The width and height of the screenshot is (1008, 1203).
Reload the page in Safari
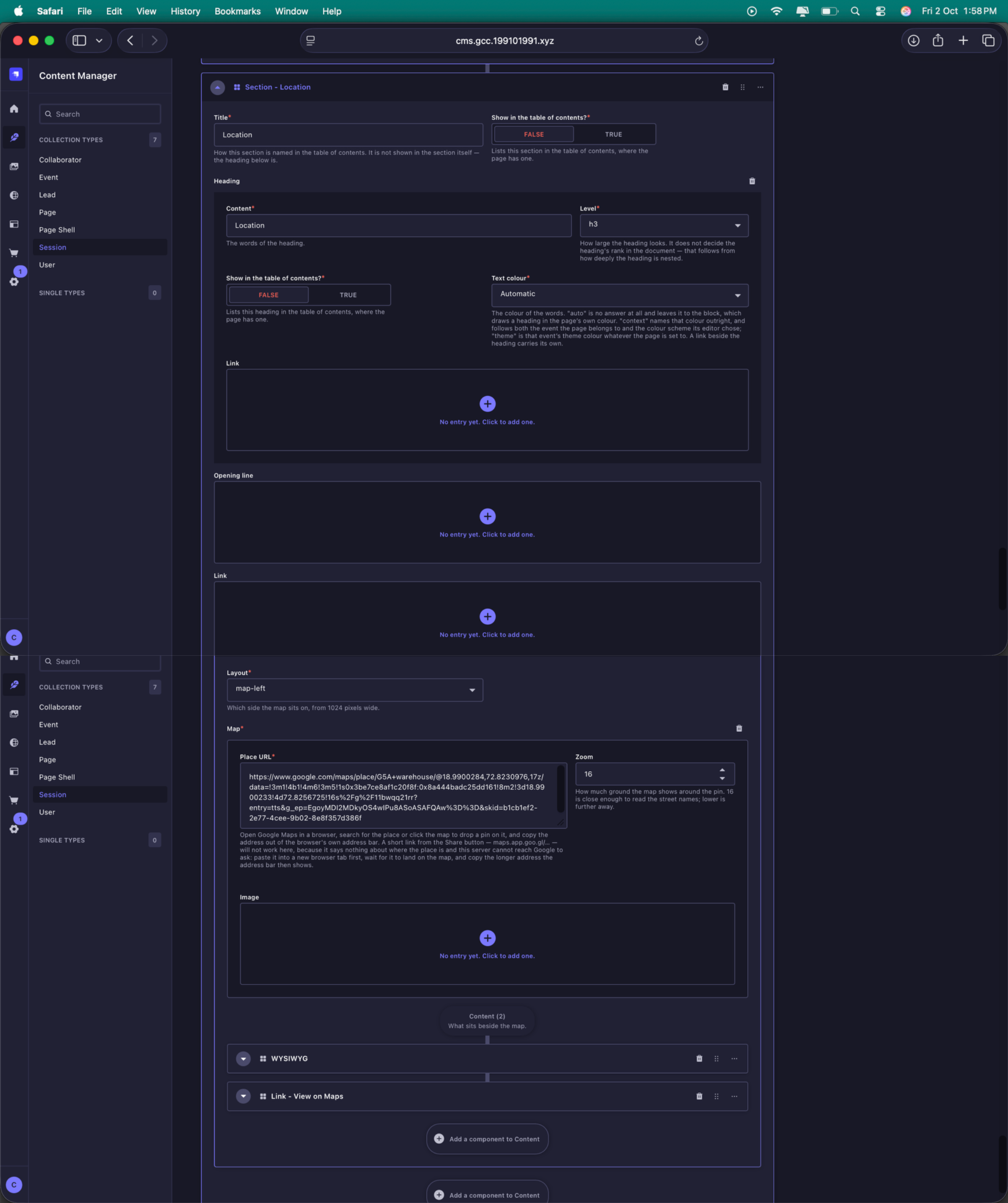click(699, 41)
